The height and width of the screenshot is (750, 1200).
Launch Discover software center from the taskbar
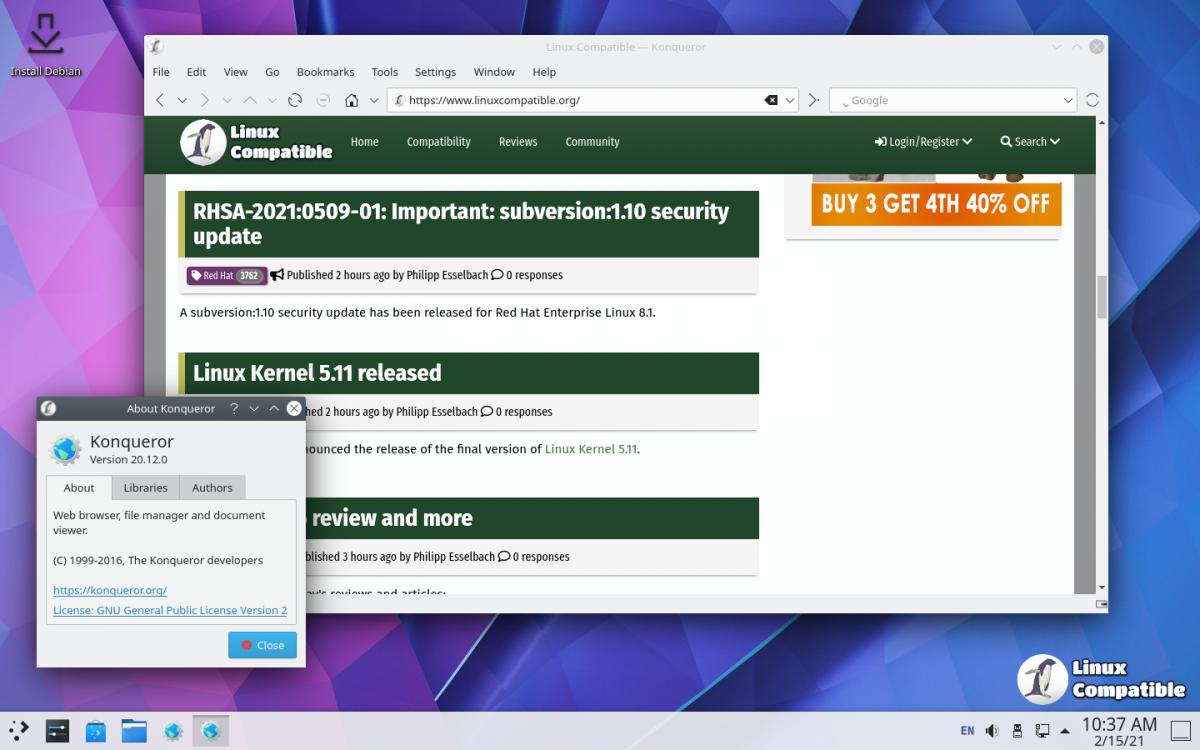(96, 731)
